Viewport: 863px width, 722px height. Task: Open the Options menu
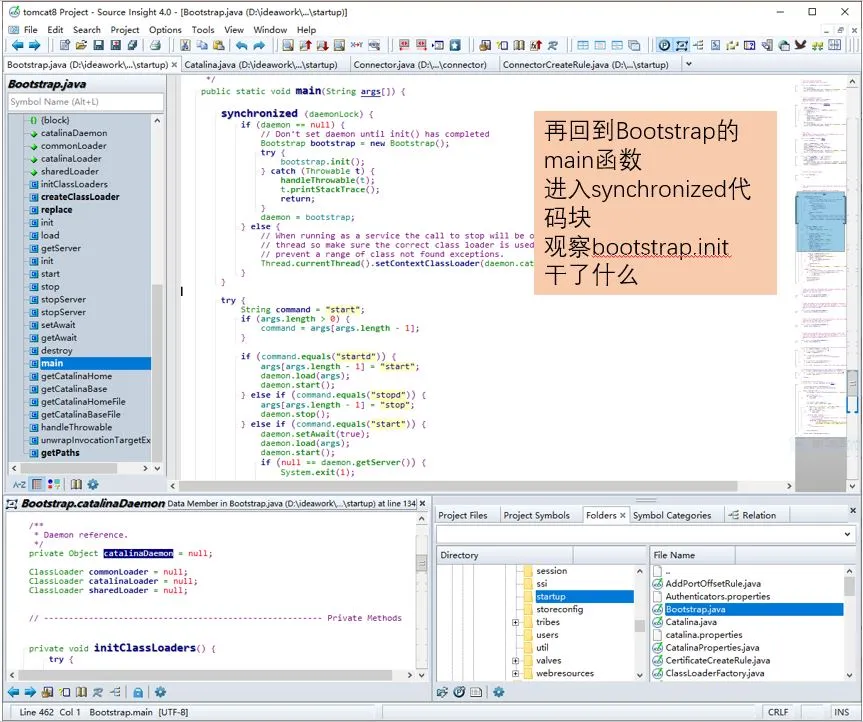[x=165, y=30]
